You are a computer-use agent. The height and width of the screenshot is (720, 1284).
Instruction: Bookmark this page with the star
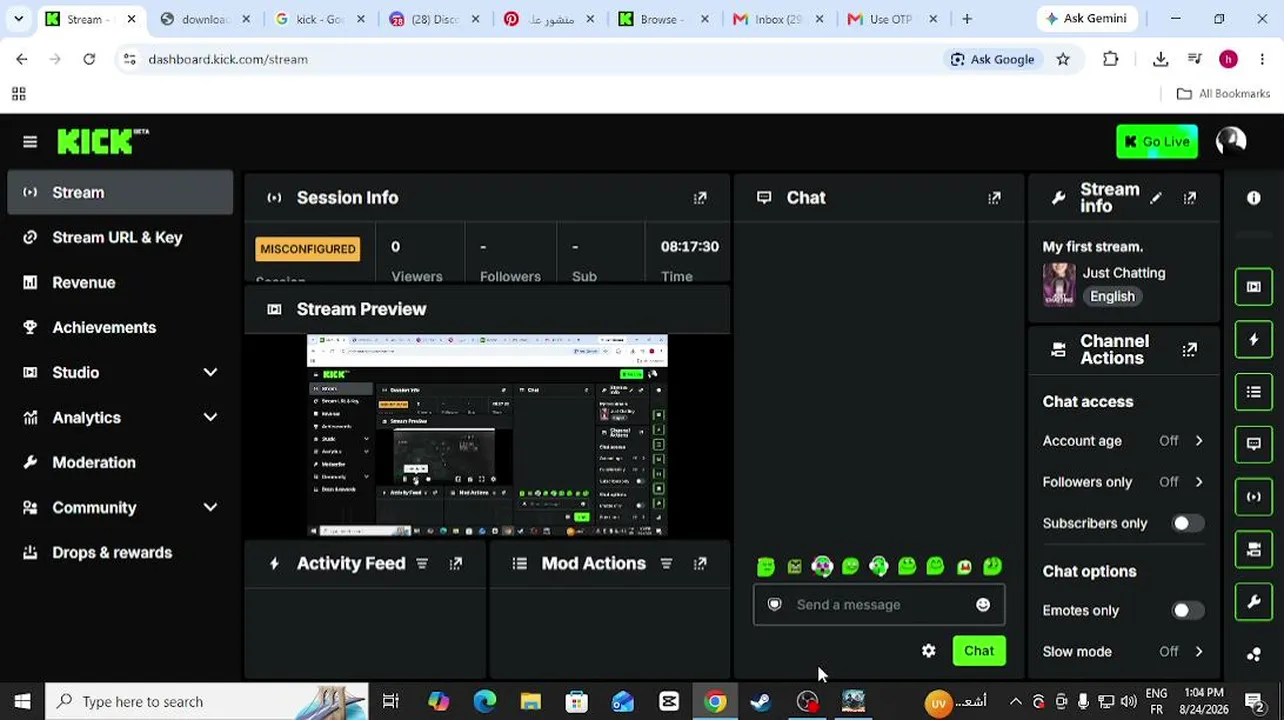coord(1063,59)
